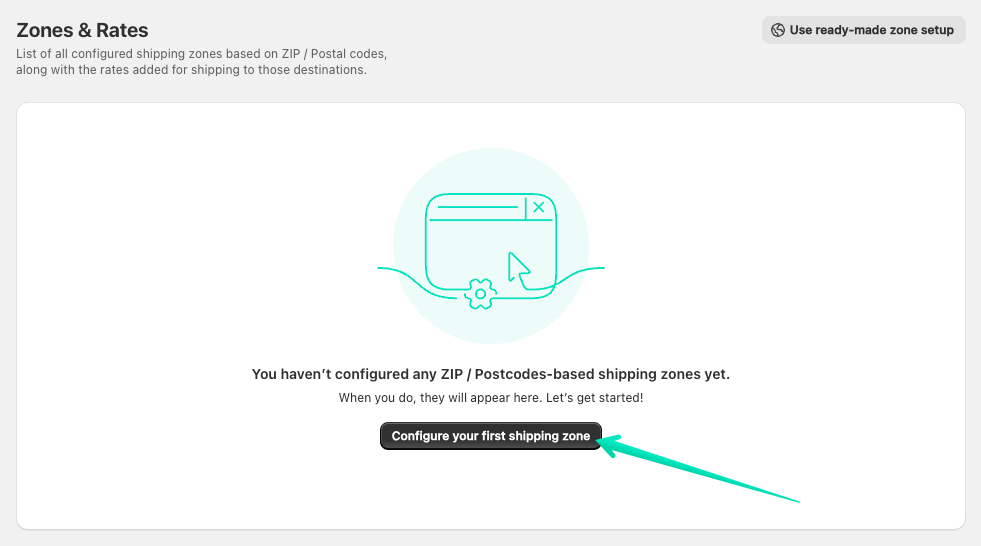Click the illustrated browser window title bar
The width and height of the screenshot is (981, 546).
coord(476,207)
